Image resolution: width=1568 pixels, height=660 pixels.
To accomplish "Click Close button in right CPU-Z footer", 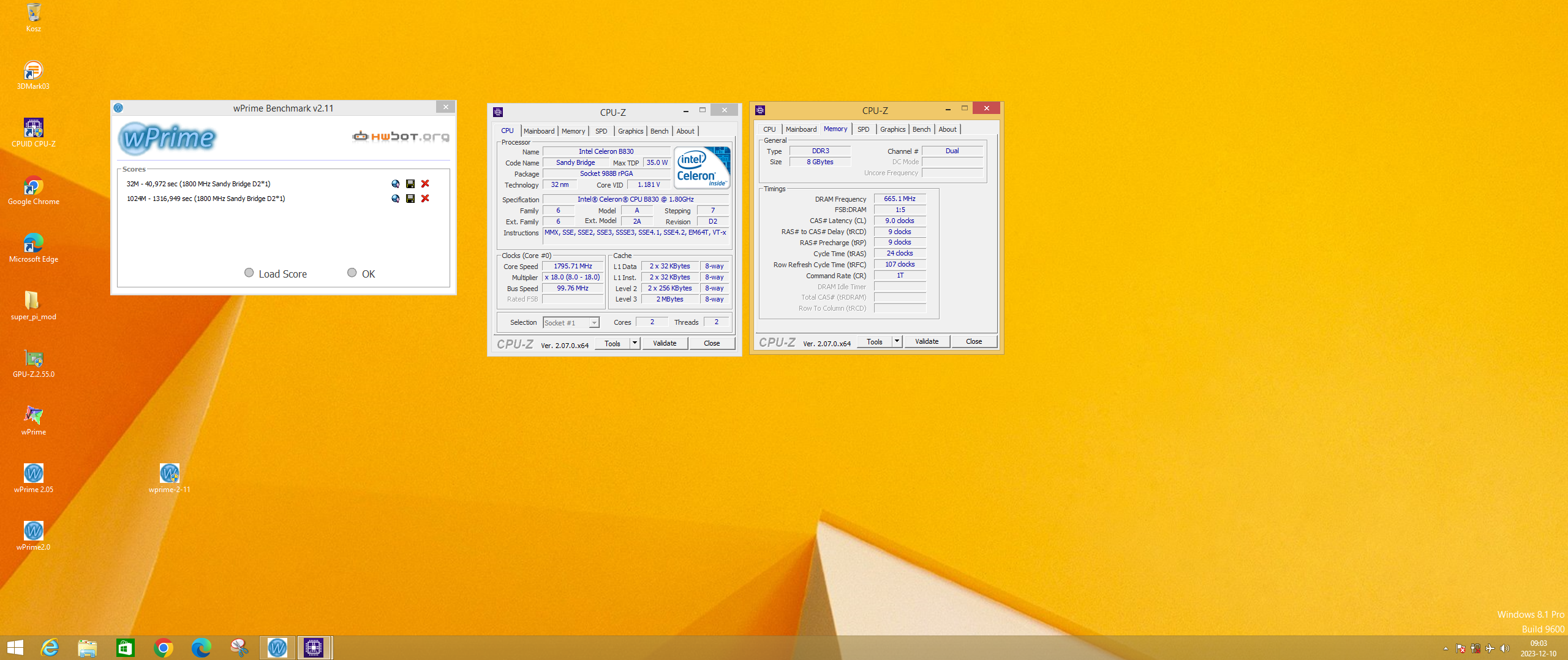I will pyautogui.click(x=974, y=341).
